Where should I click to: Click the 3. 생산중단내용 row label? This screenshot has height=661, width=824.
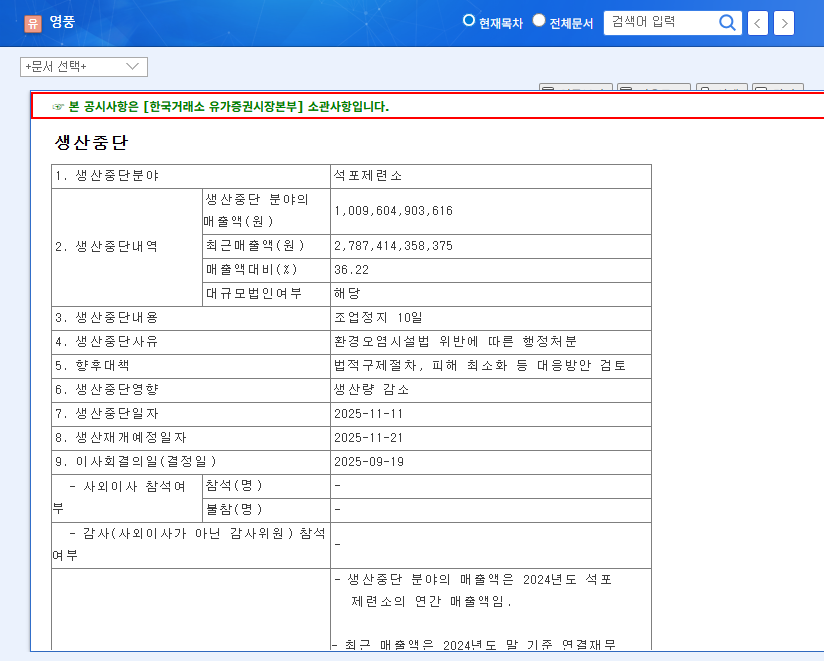click(107, 318)
